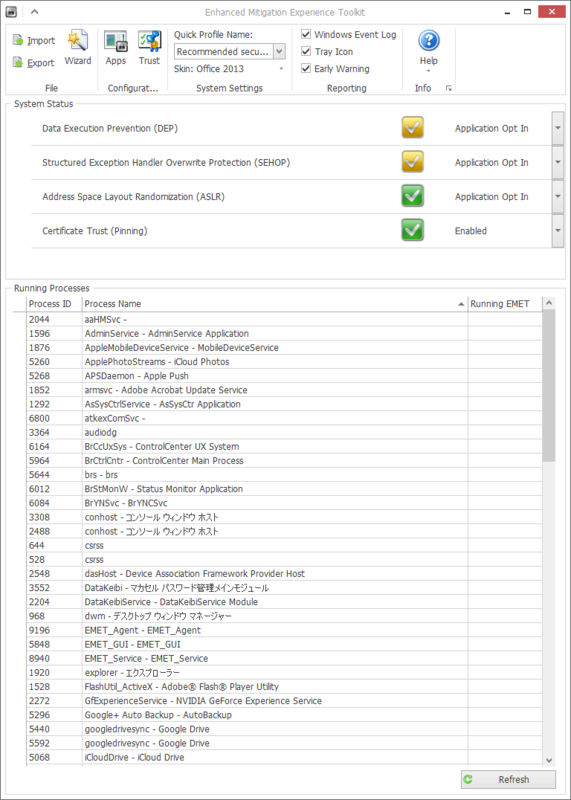This screenshot has width=571, height=800.
Task: Click the Import icon
Action: (x=18, y=41)
